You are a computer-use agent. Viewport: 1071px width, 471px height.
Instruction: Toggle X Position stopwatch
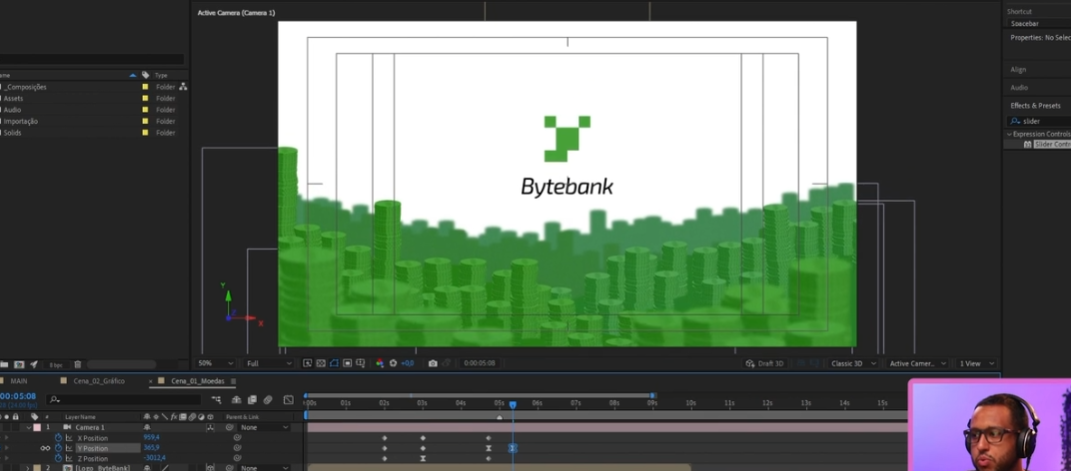[x=58, y=438]
